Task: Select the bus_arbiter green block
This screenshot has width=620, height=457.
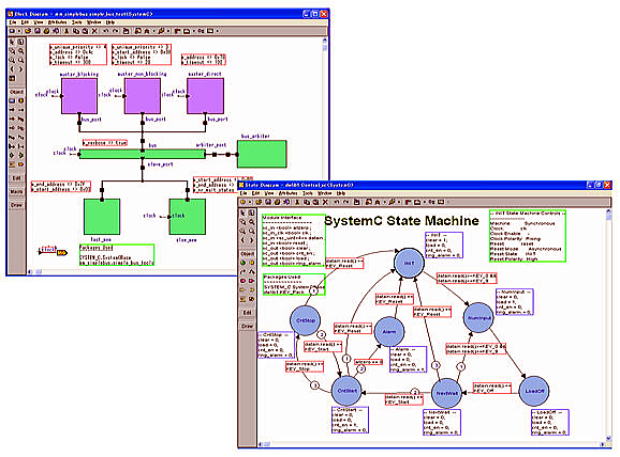Action: 262,154
